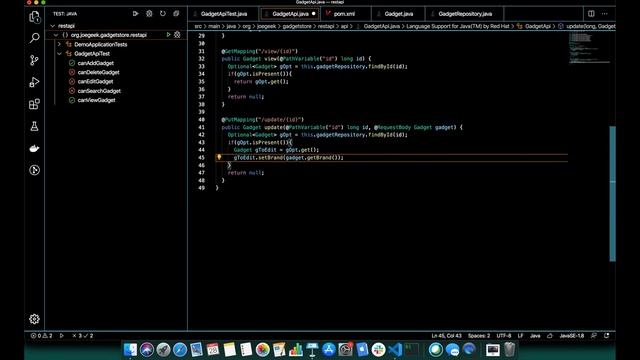Open Visual Studio Code from the Dock
Image resolution: width=640 pixels, height=360 pixels.
[395, 349]
